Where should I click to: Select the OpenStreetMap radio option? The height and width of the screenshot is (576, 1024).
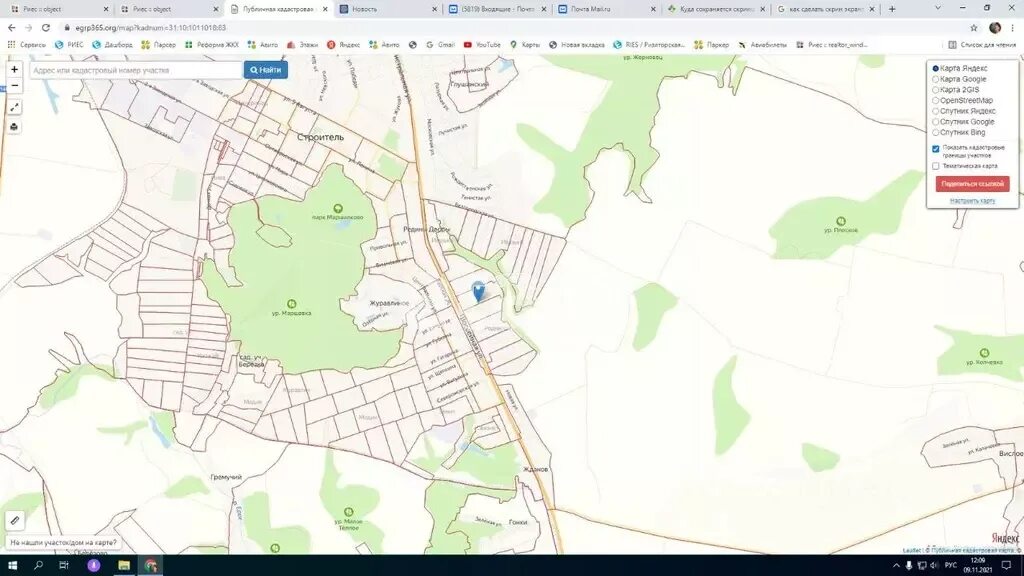936,101
